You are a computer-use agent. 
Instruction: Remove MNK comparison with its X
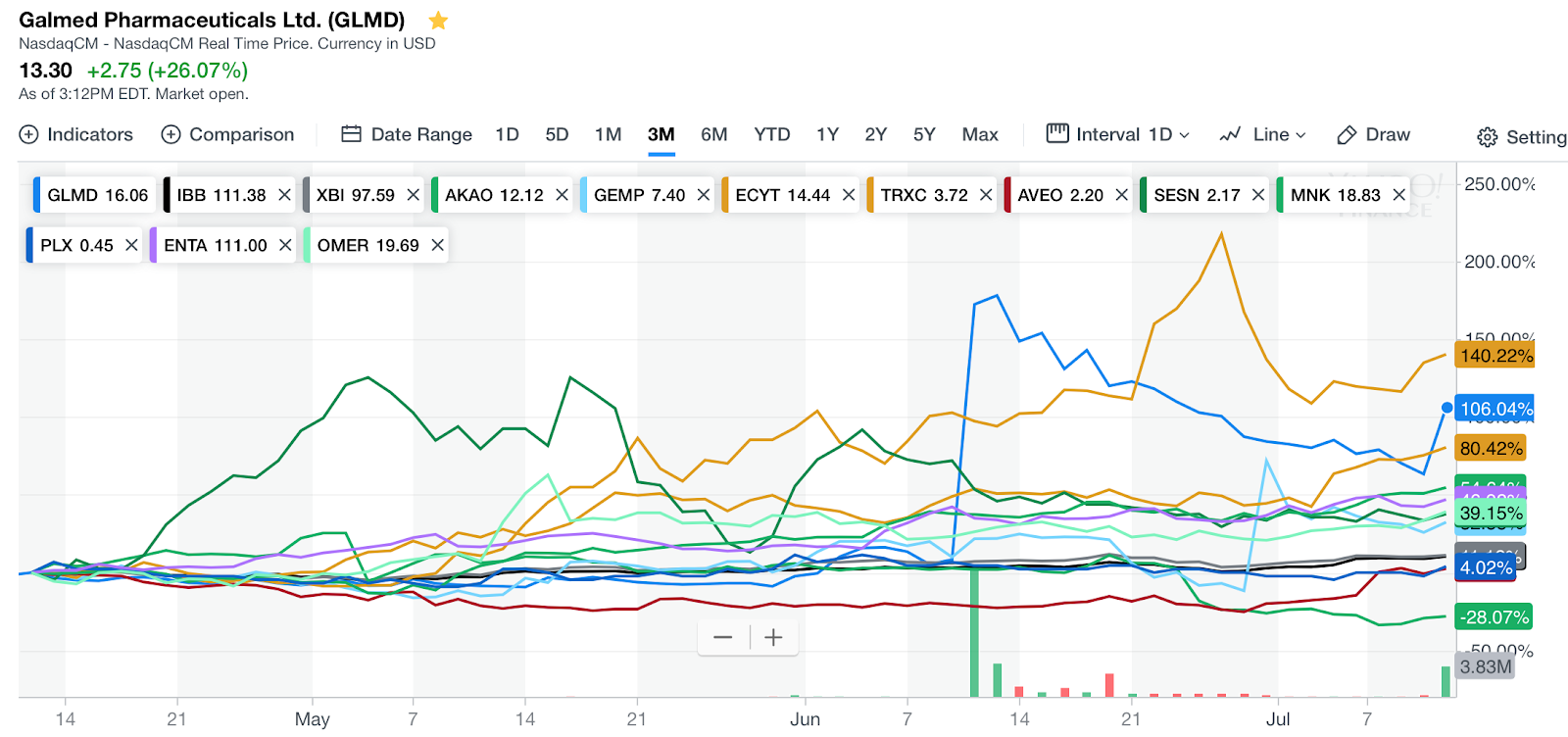tap(1399, 195)
